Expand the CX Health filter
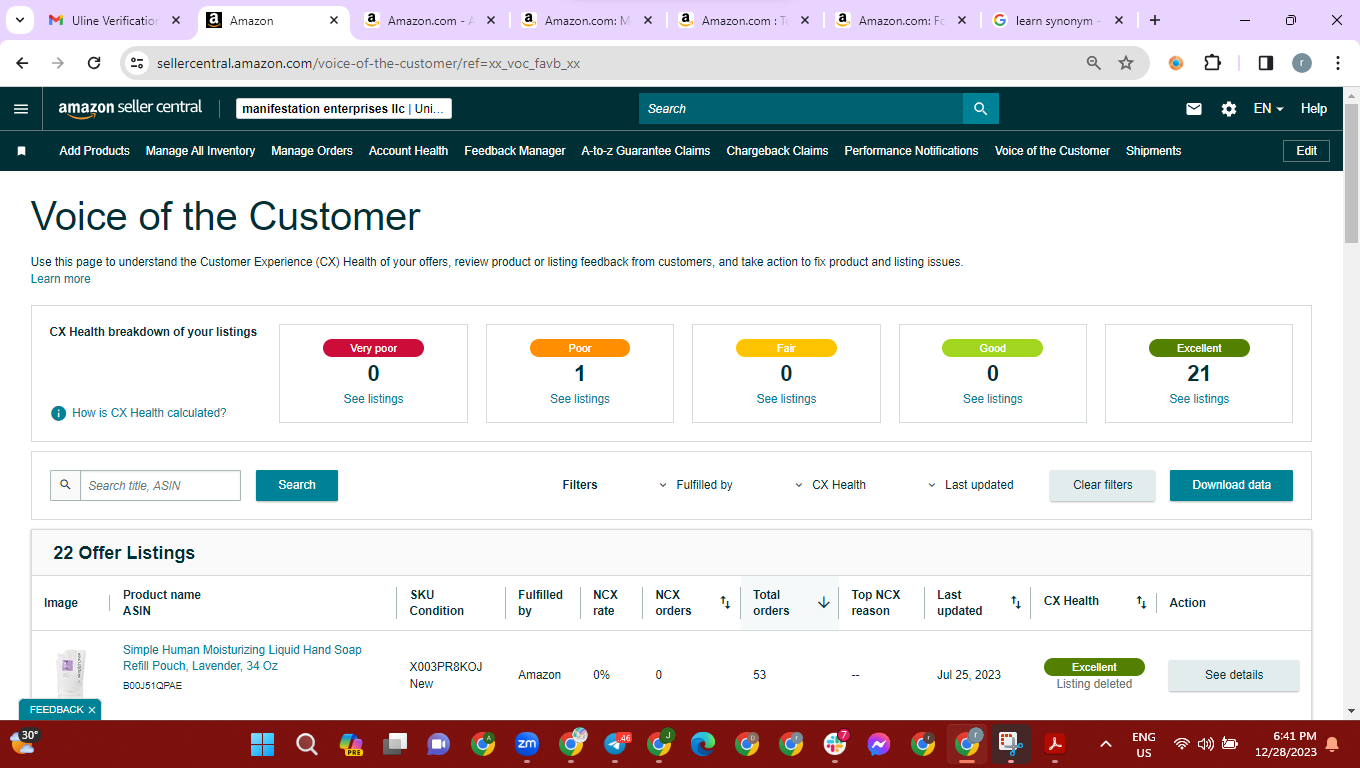Viewport: 1360px width, 768px height. (830, 485)
